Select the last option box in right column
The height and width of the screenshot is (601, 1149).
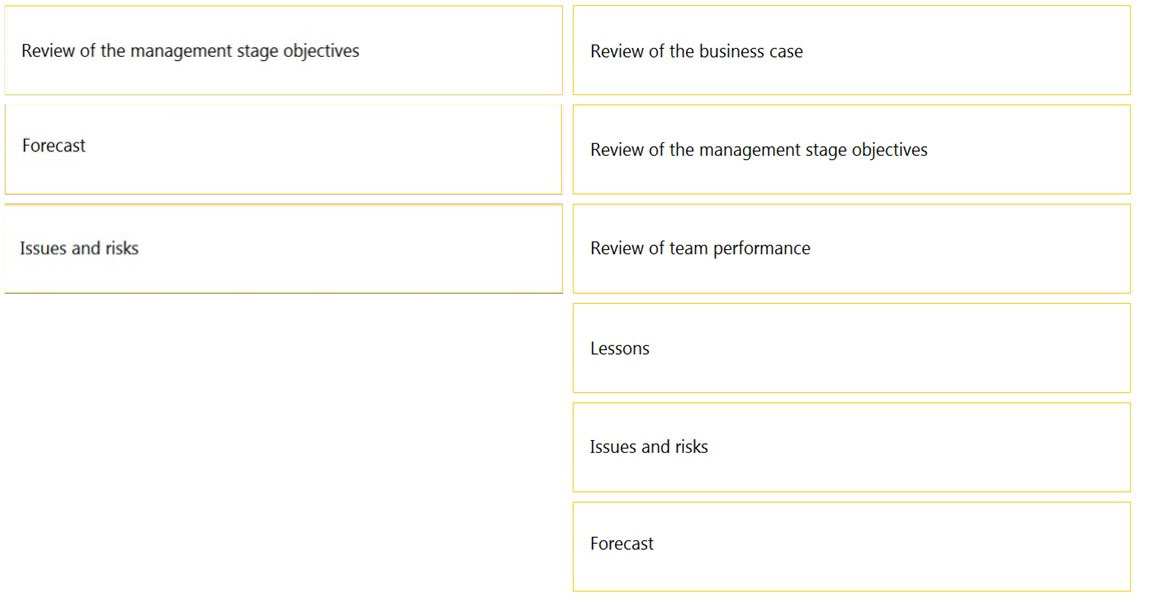[851, 547]
